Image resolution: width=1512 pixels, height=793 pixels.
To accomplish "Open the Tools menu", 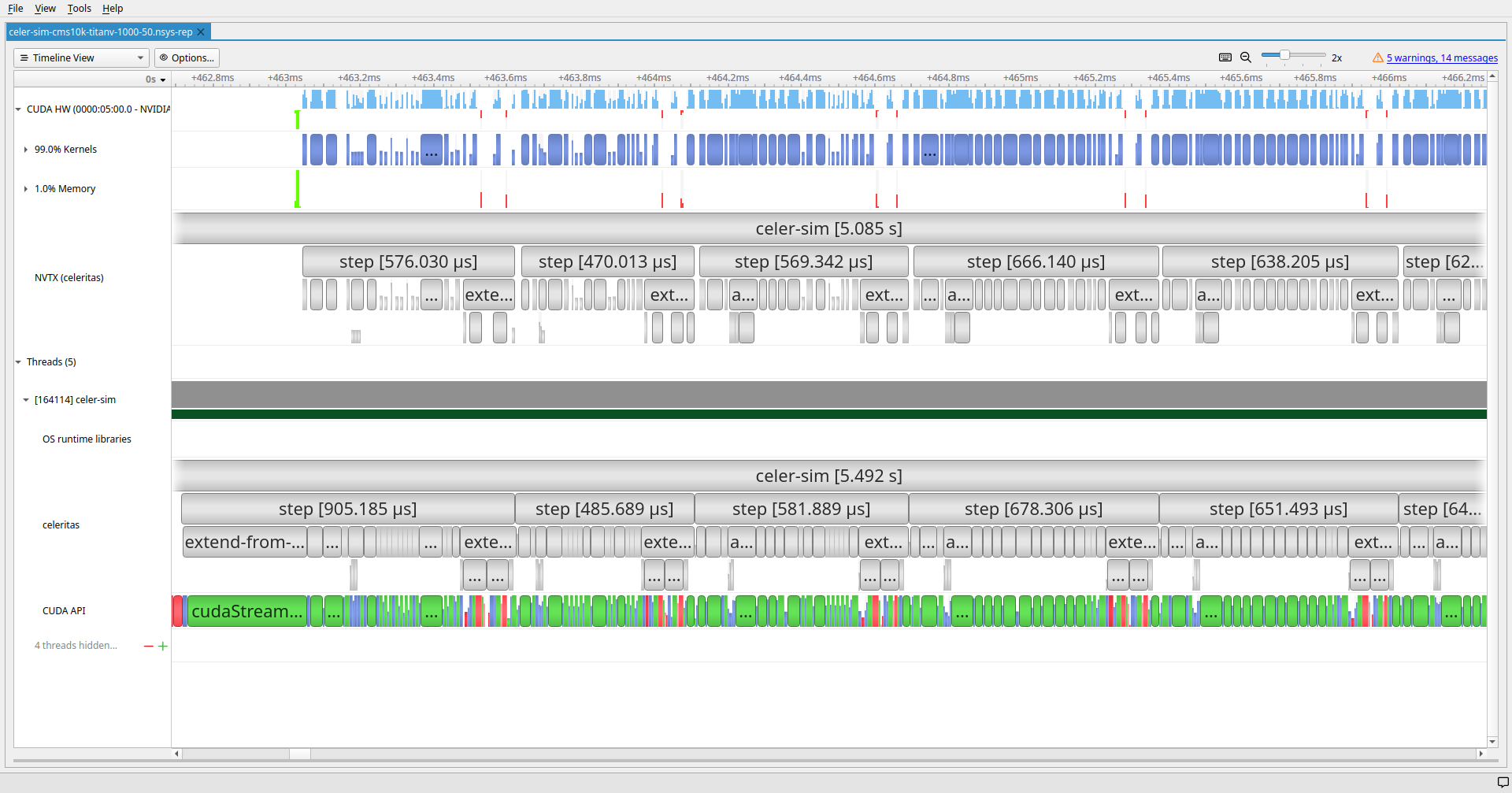I will click(79, 9).
